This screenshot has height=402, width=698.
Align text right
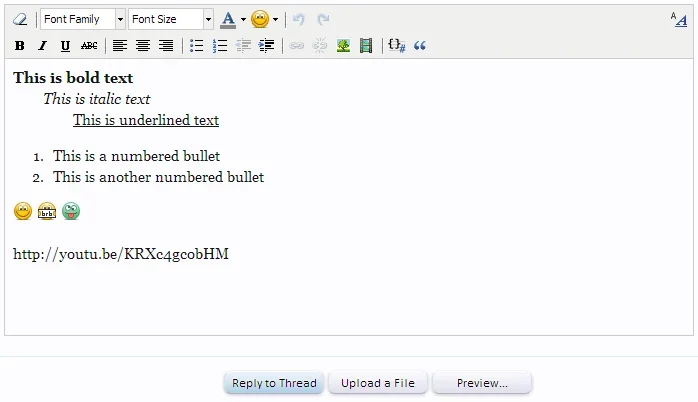tap(166, 45)
